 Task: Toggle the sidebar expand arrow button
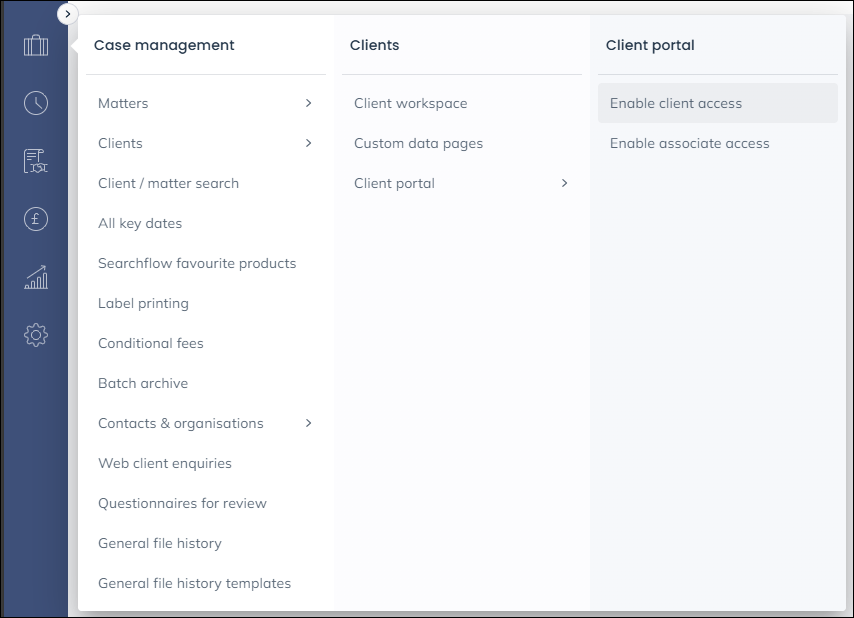68,14
